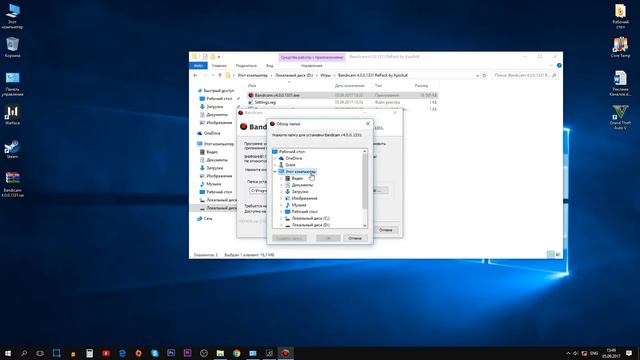Open Task View from the taskbar

pyautogui.click(x=40, y=353)
